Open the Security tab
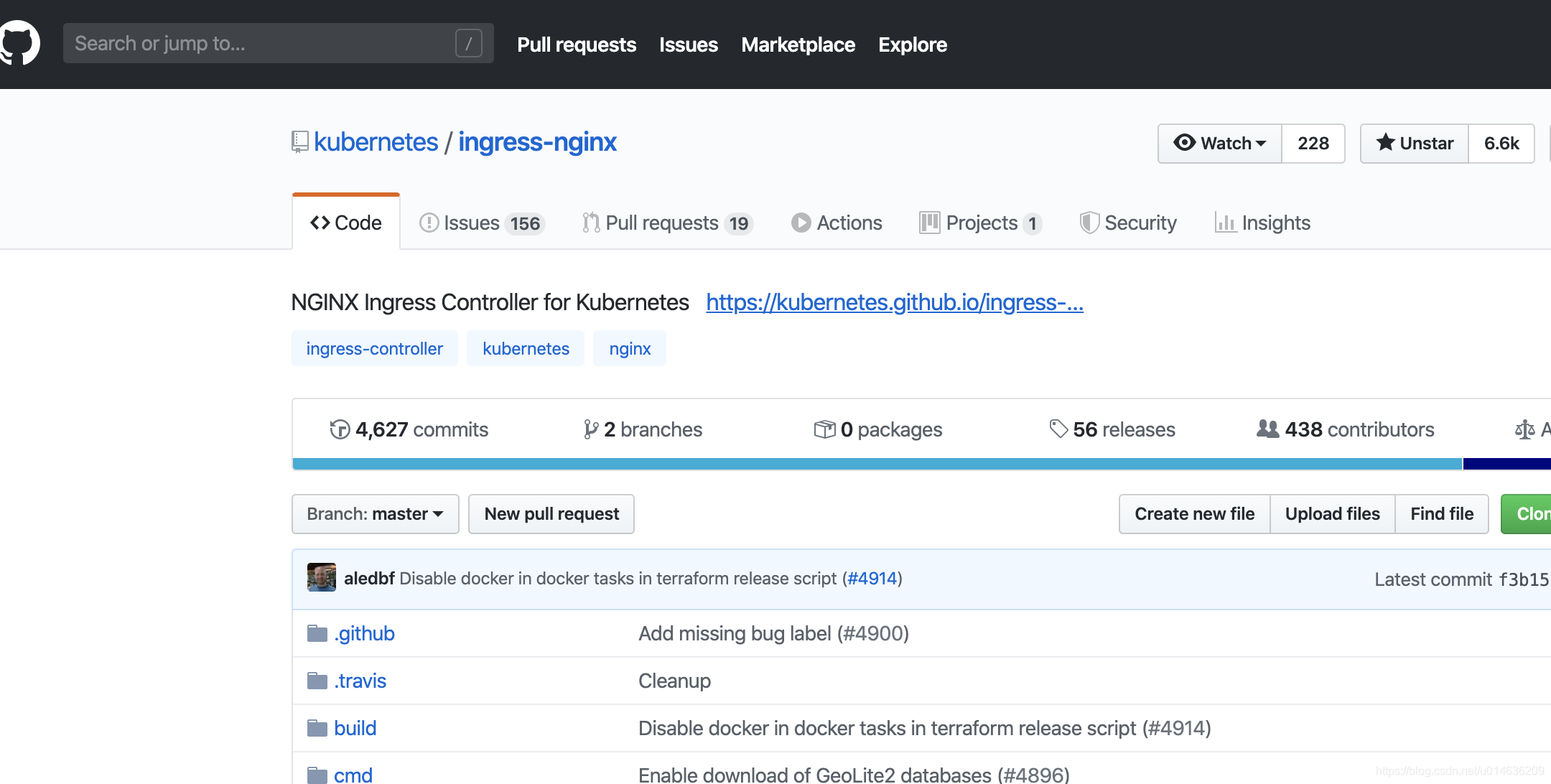 tap(1129, 223)
